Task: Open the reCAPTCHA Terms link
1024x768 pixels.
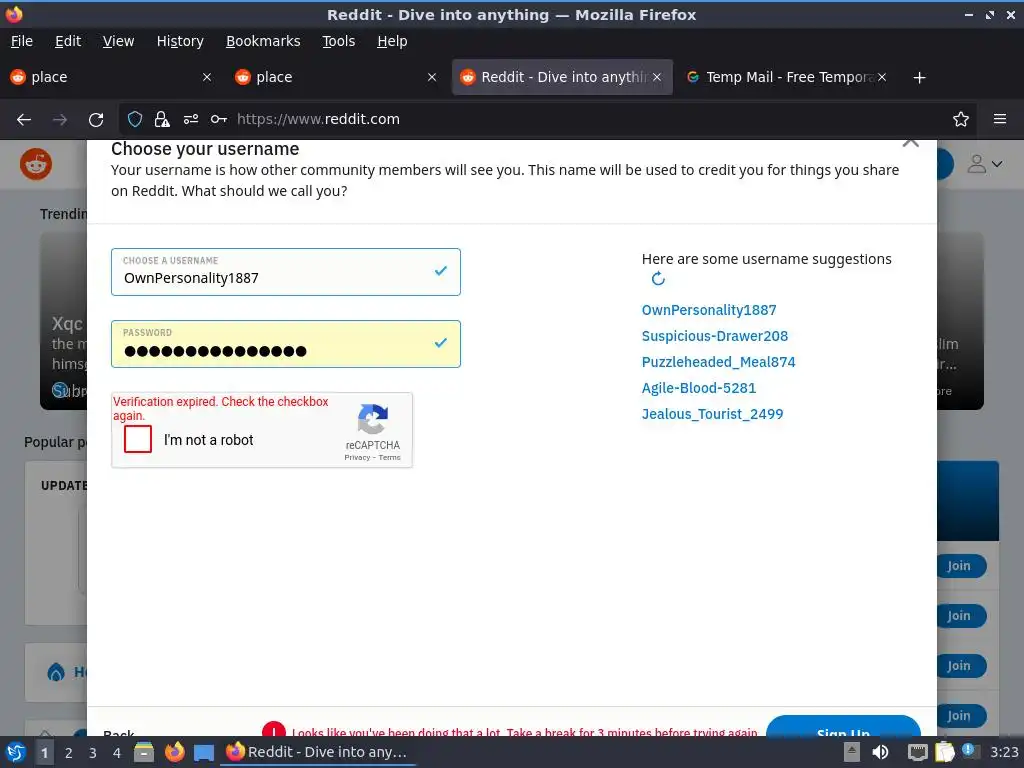Action: tap(389, 458)
